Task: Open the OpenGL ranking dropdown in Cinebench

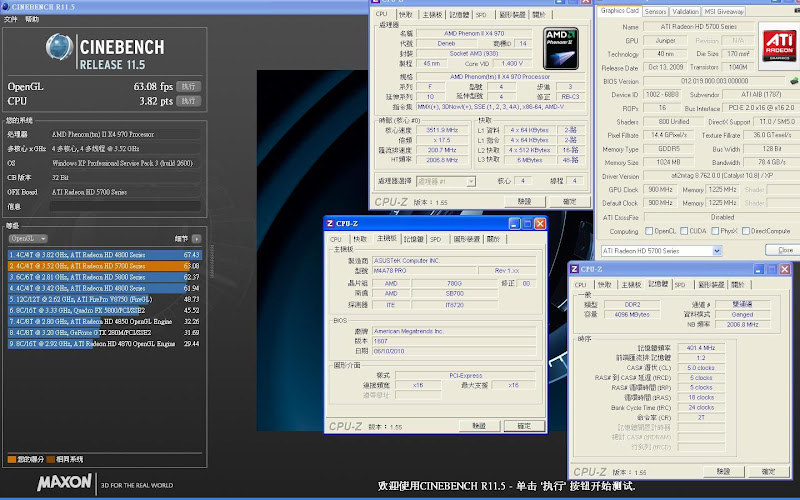Action: pos(28,238)
